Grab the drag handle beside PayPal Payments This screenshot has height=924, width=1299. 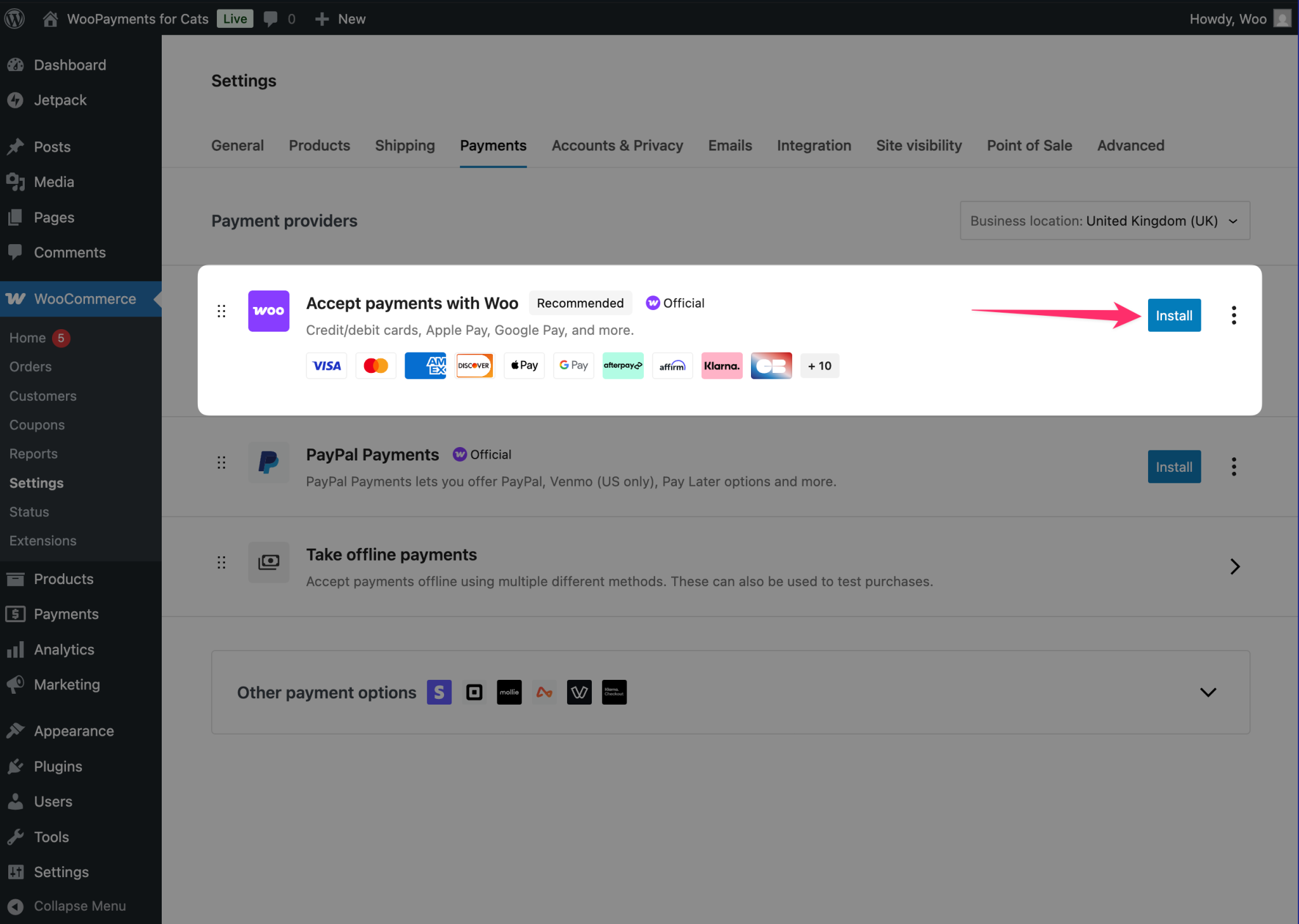[x=221, y=462]
